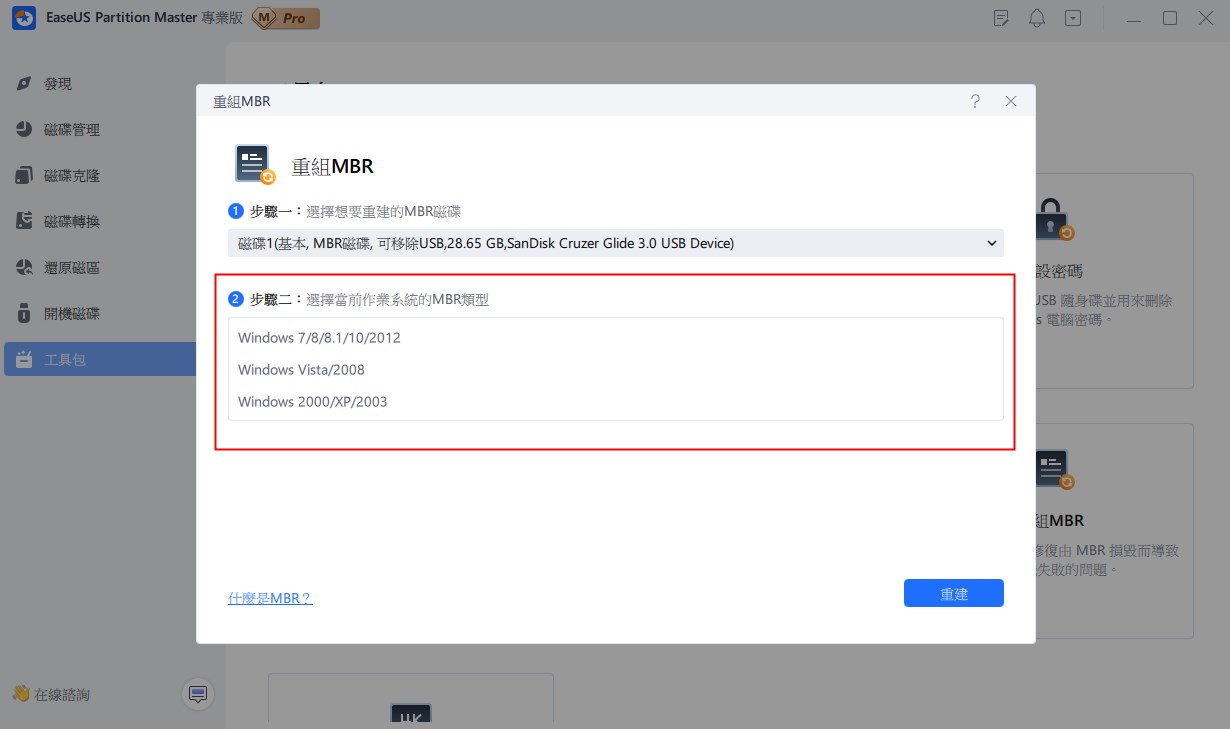The image size is (1230, 729).
Task: Choose Windows Vista/2008 MBR type
Action: point(301,370)
